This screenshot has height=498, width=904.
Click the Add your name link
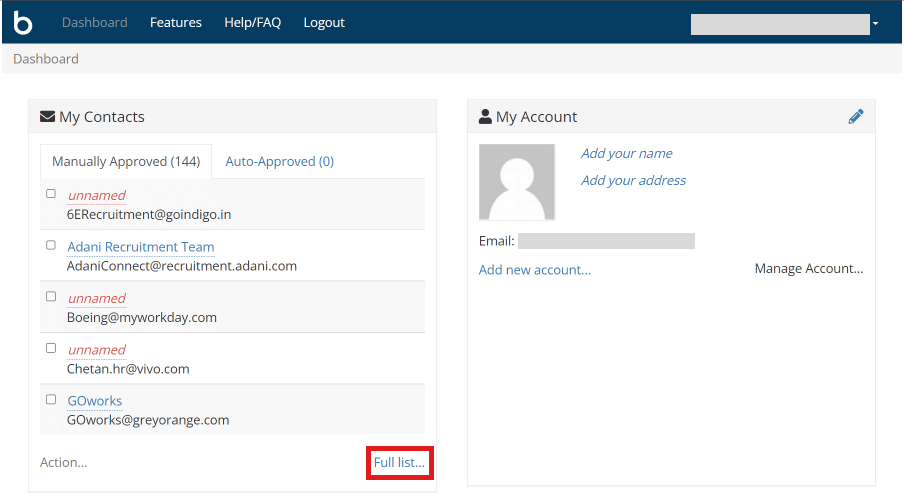pyautogui.click(x=626, y=153)
